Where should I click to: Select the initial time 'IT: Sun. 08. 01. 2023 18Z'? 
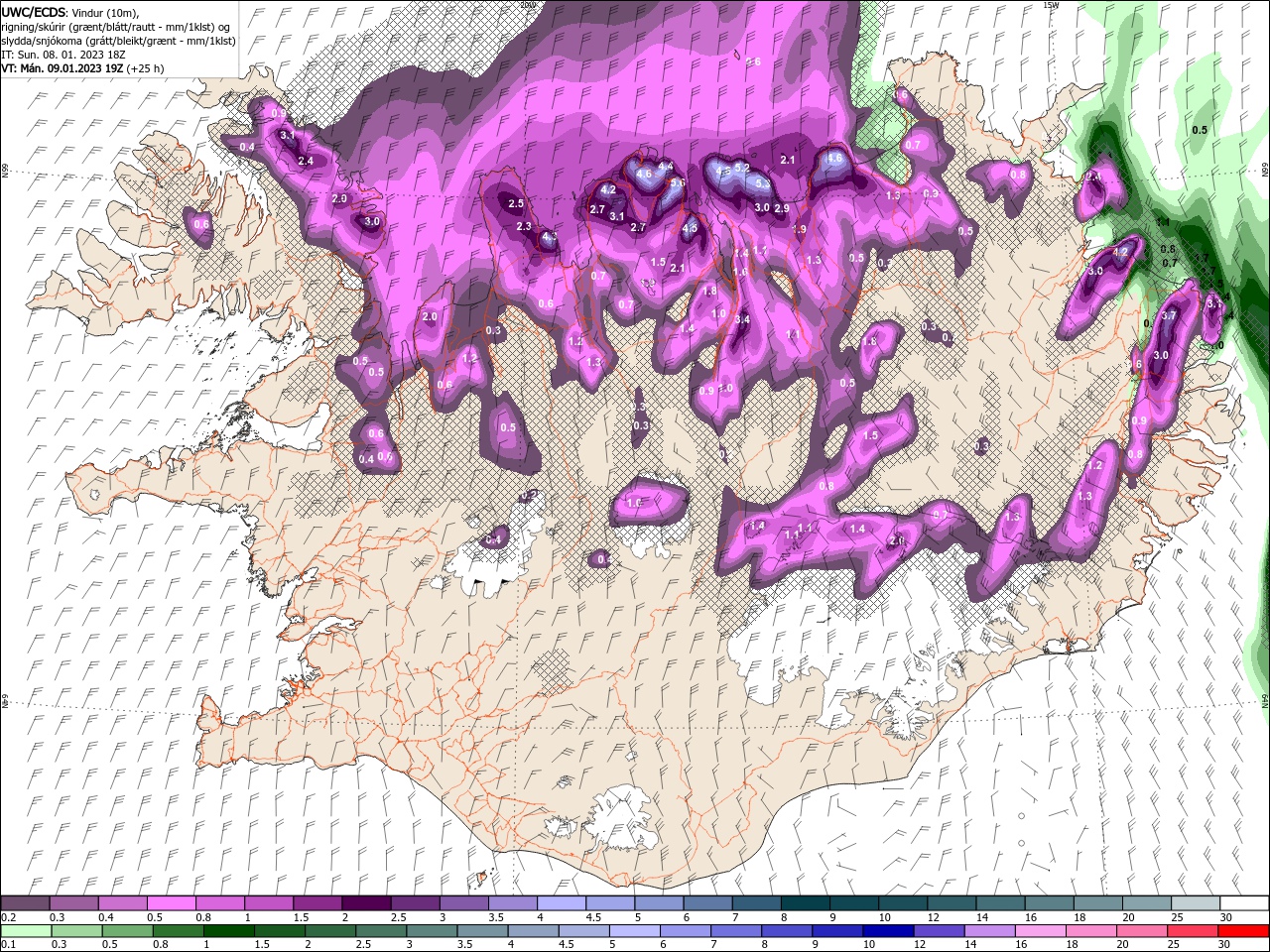[x=63, y=54]
